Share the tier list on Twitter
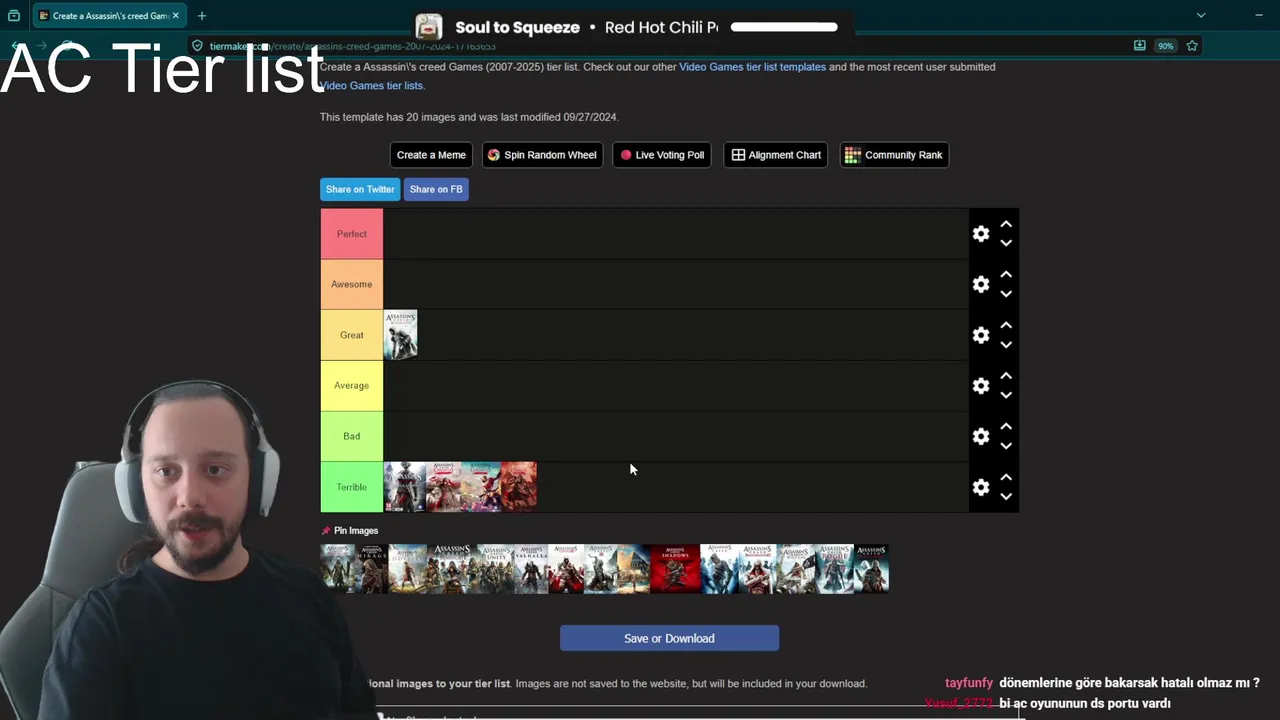The image size is (1280, 720). (x=360, y=189)
